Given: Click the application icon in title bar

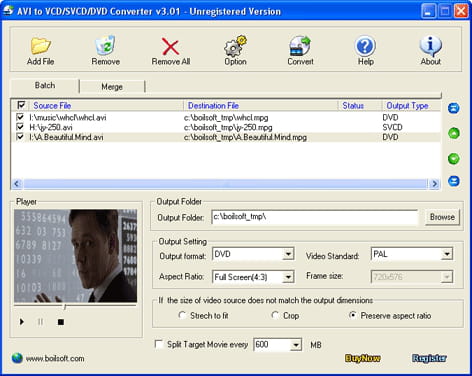Looking at the screenshot, I should coord(8,10).
